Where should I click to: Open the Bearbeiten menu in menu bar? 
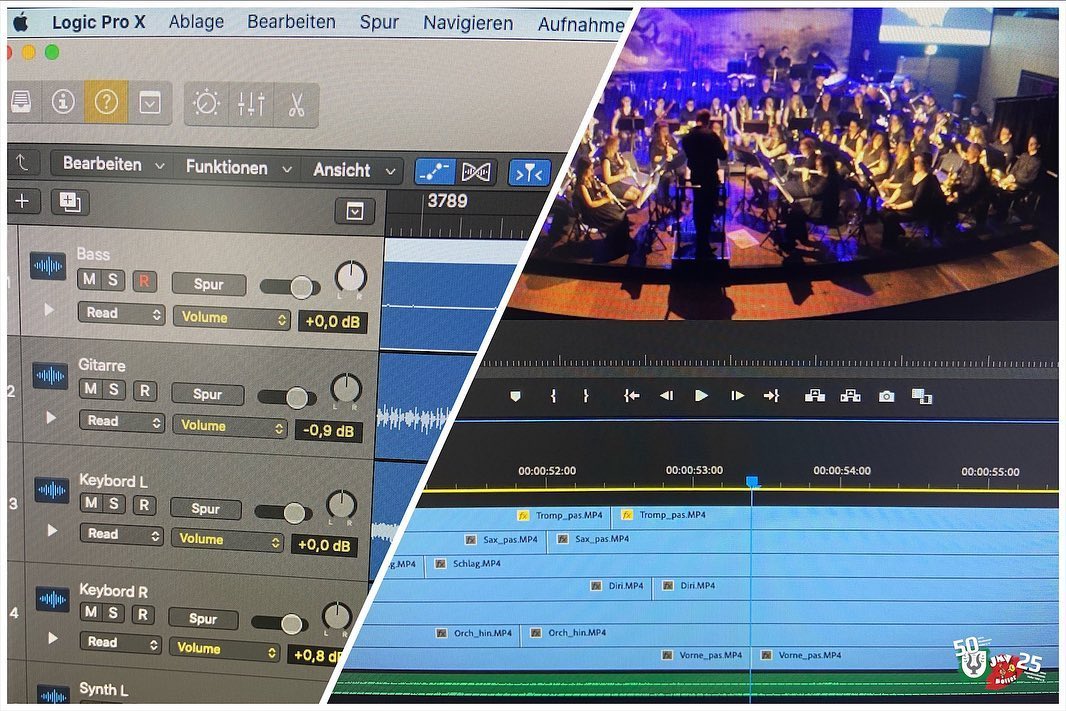(x=291, y=22)
